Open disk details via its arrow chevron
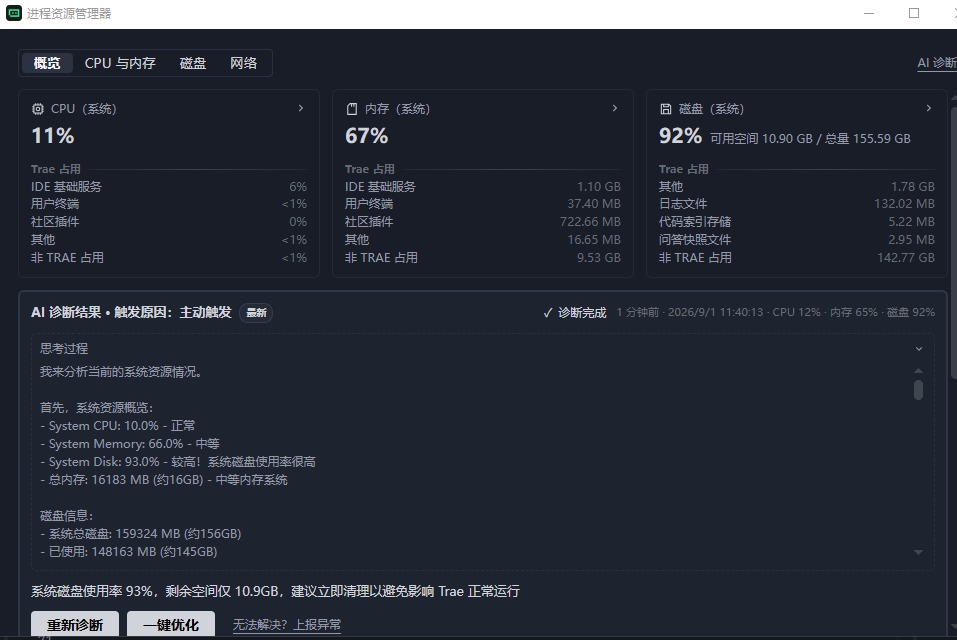957x640 pixels. coord(928,108)
